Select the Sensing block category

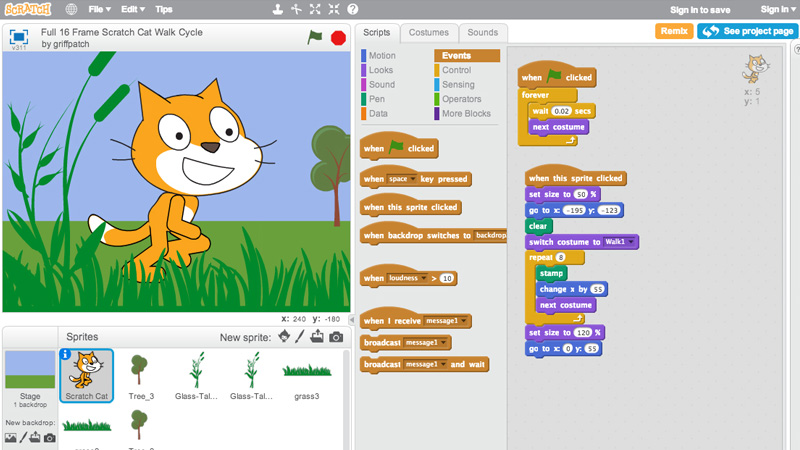tap(458, 85)
